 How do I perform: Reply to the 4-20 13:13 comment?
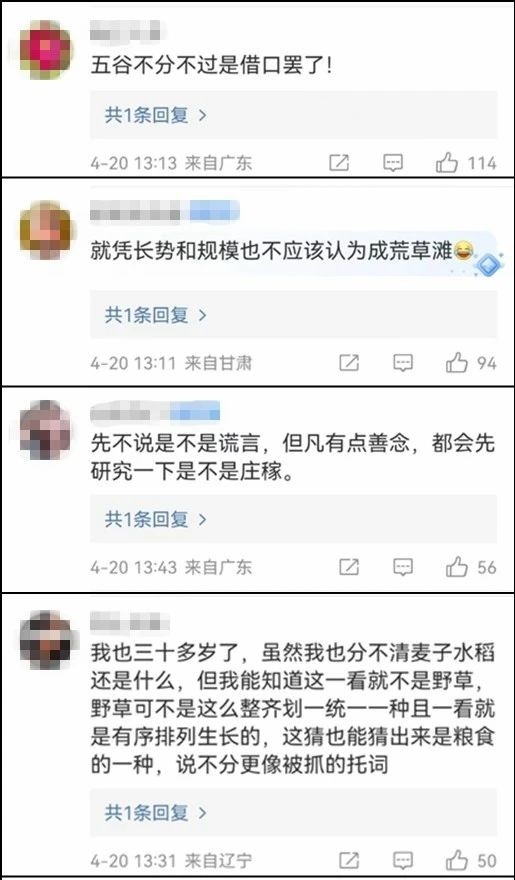click(393, 163)
